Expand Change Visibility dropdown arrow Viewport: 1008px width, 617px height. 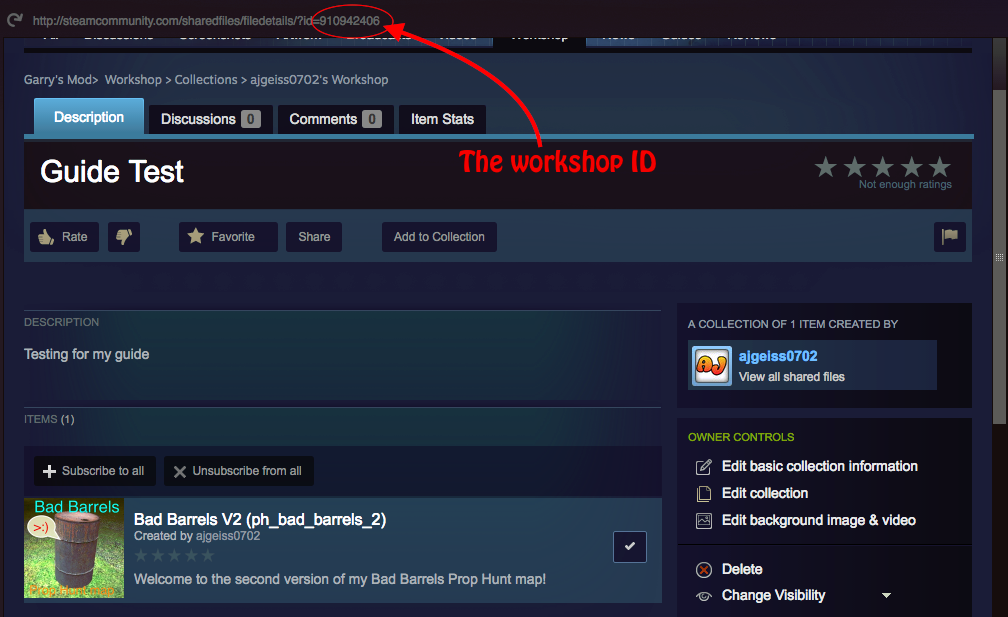point(886,596)
